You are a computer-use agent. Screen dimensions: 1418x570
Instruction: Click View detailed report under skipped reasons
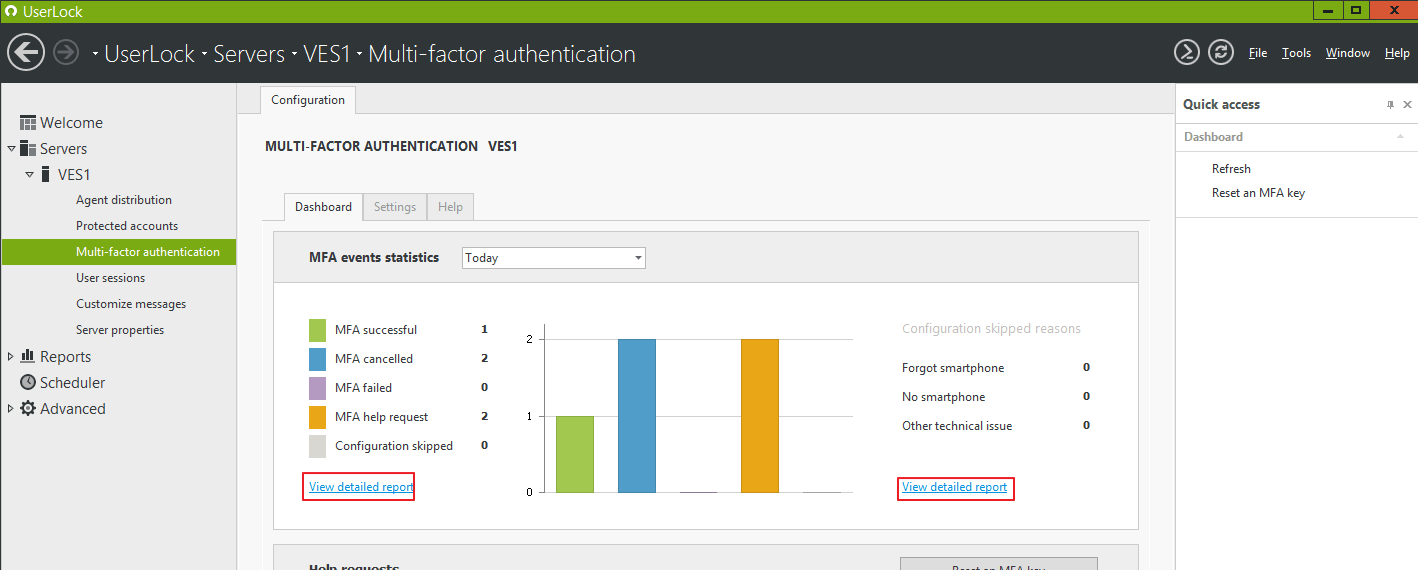(x=954, y=487)
